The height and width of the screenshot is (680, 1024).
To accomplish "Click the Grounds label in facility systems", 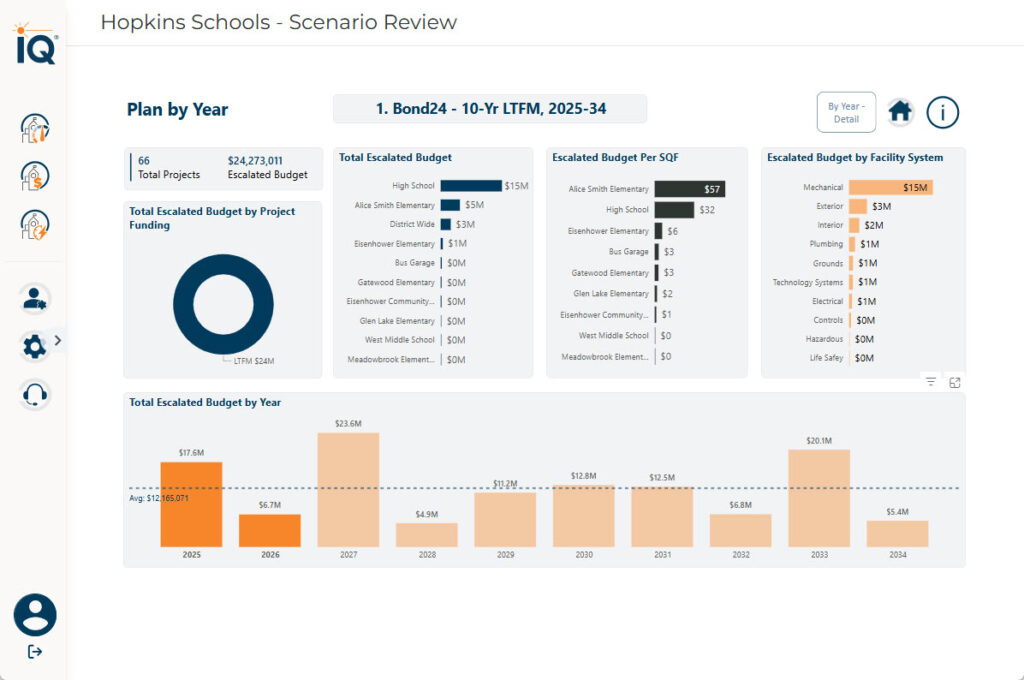I will (x=828, y=263).
